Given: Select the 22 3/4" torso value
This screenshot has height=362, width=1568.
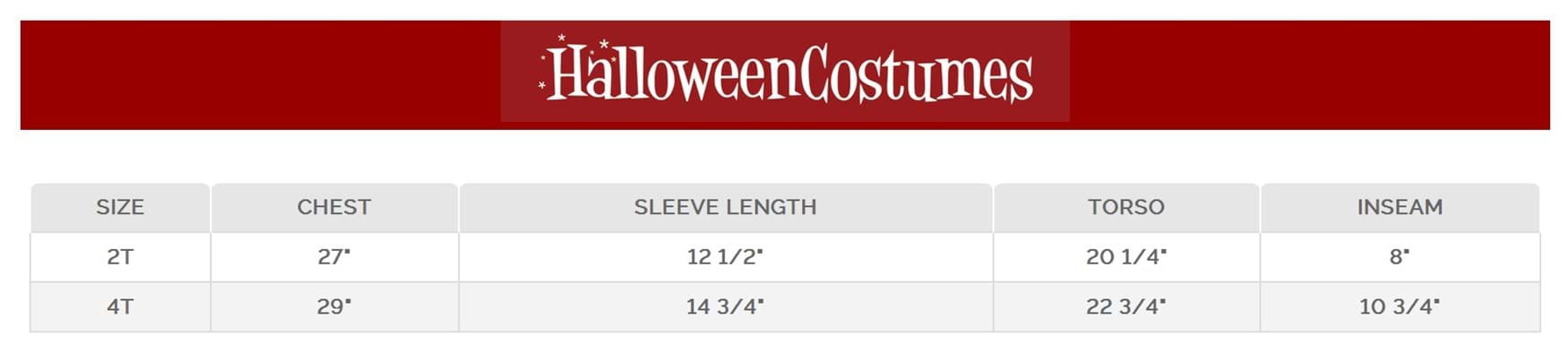Looking at the screenshot, I should click(x=1126, y=306).
